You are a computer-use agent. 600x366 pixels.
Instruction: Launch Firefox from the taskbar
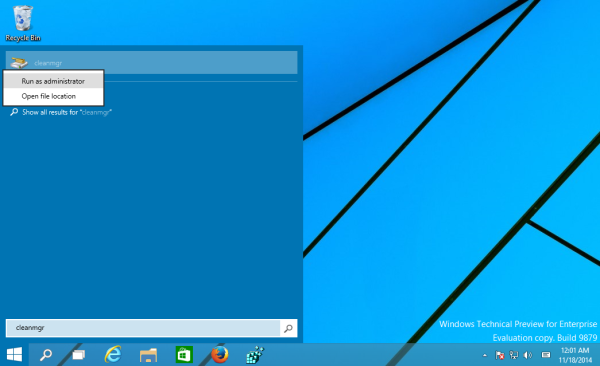[220, 355]
